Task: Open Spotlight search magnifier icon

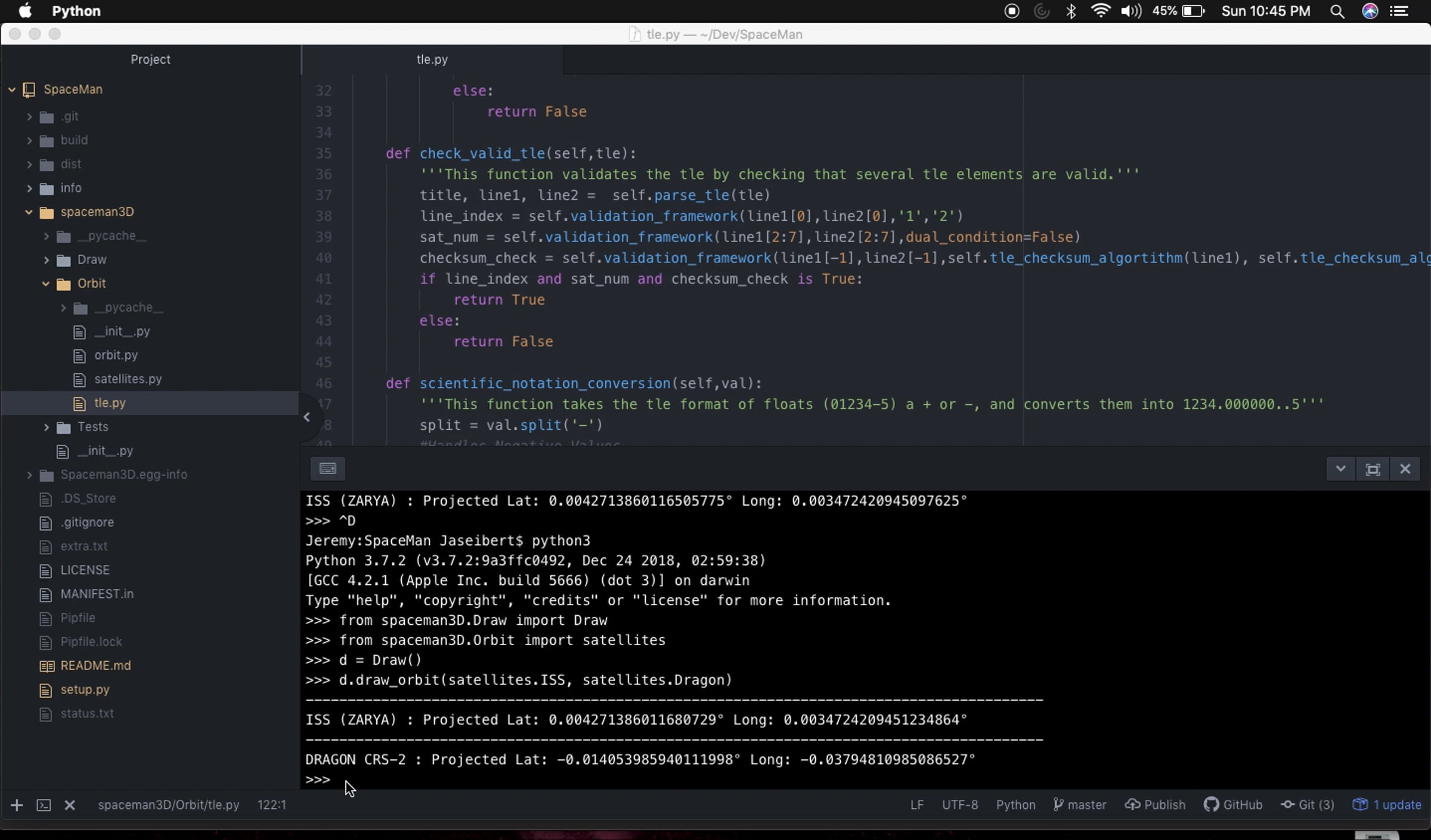Action: [1337, 11]
